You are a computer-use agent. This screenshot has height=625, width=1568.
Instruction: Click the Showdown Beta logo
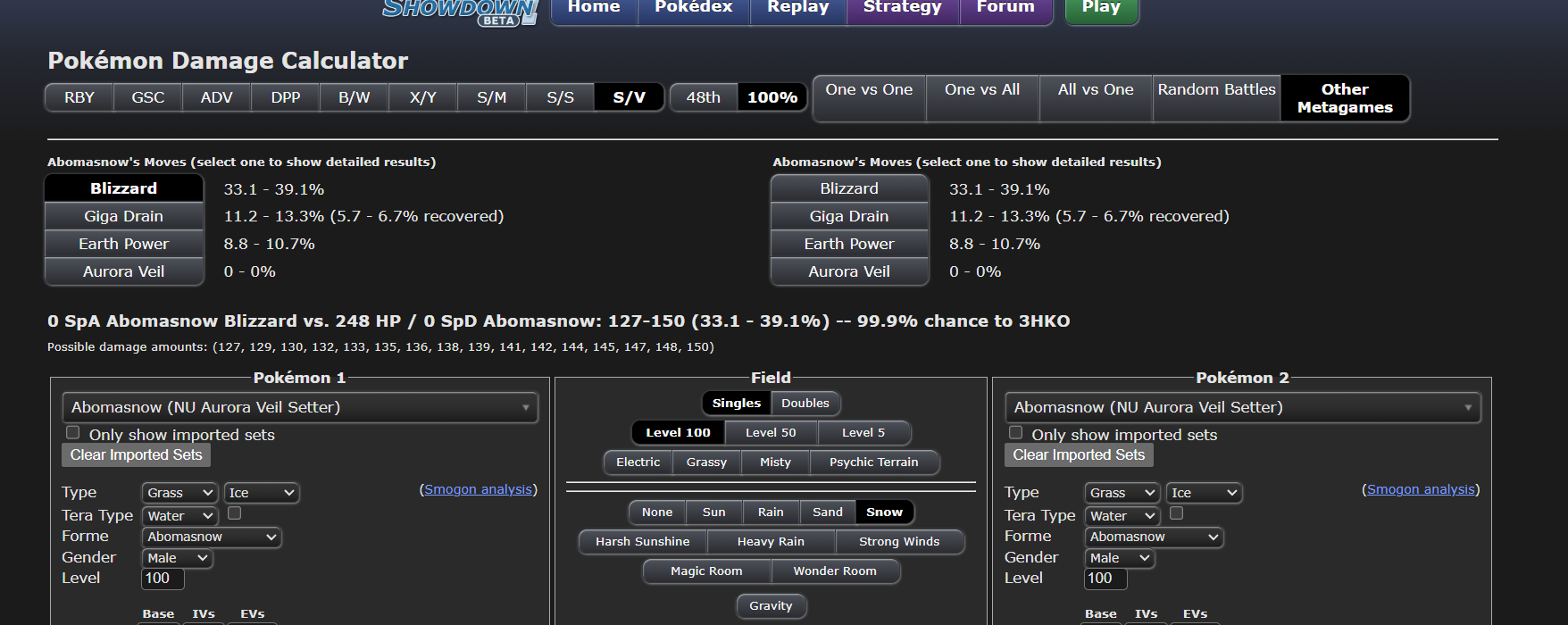pyautogui.click(x=460, y=12)
